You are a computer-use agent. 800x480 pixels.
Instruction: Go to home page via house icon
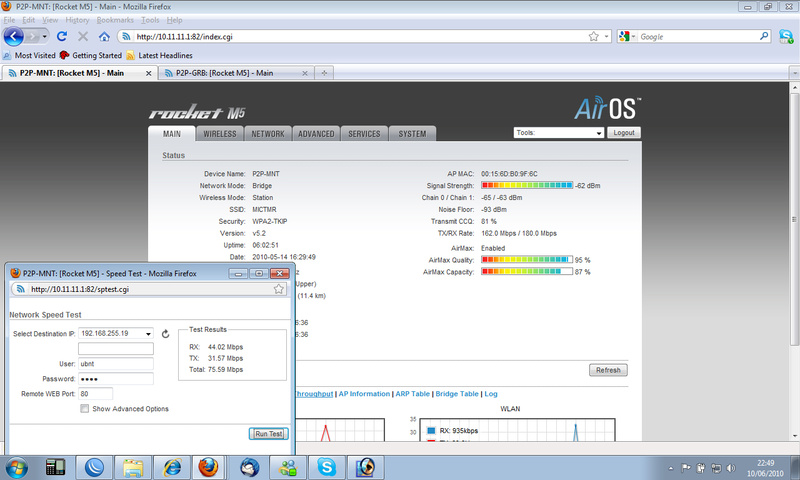pyautogui.click(x=104, y=36)
